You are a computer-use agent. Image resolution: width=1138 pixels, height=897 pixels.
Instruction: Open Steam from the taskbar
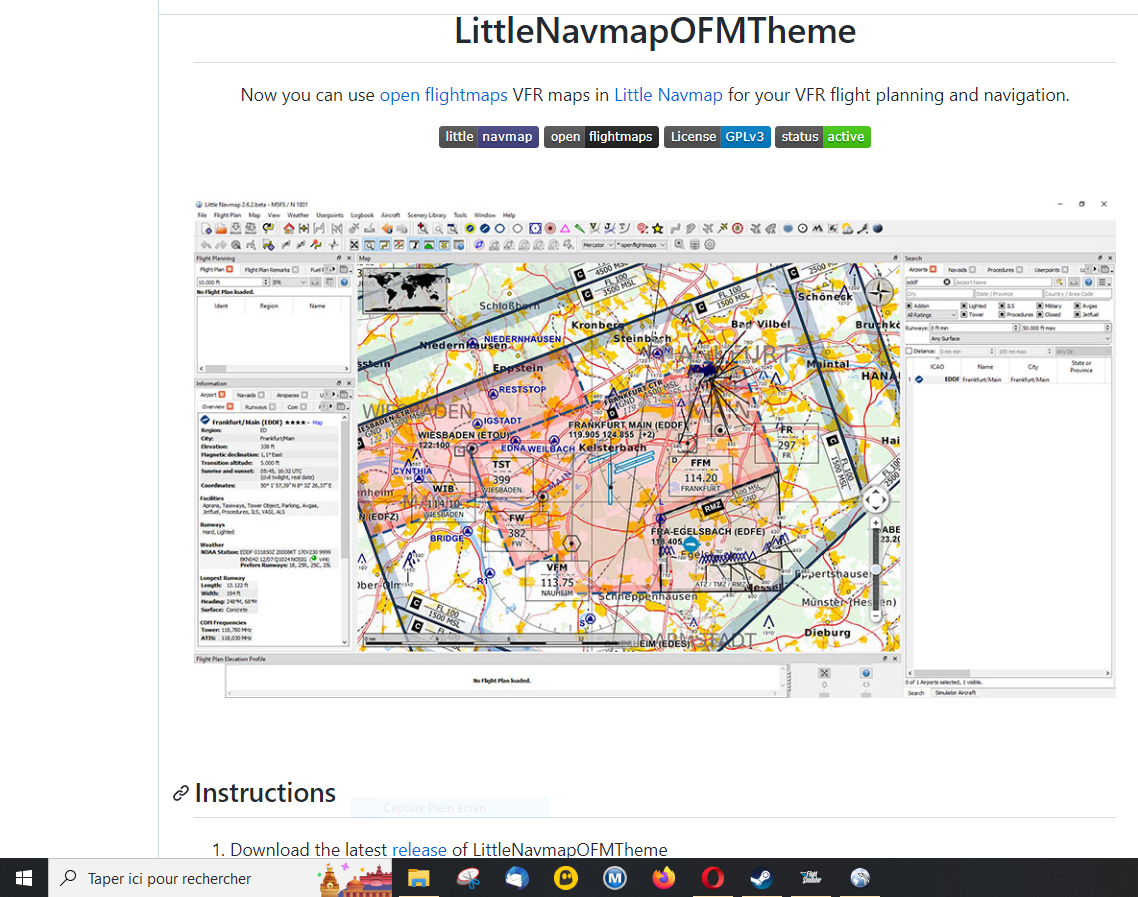tap(761, 878)
